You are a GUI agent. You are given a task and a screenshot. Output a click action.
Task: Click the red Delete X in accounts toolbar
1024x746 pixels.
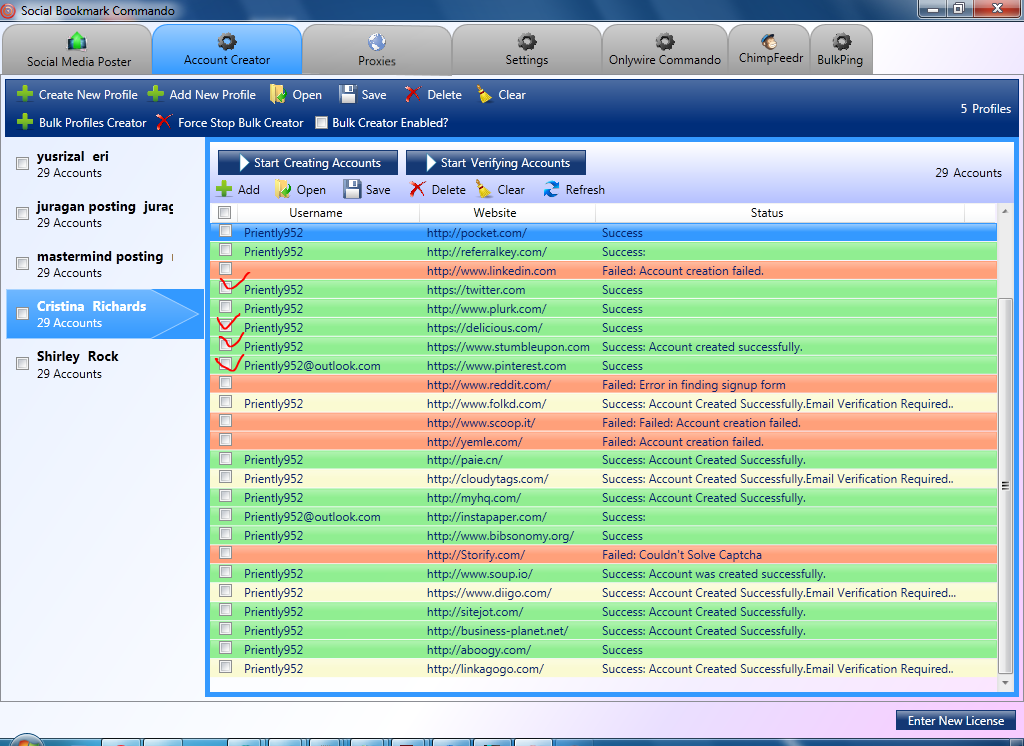[417, 189]
